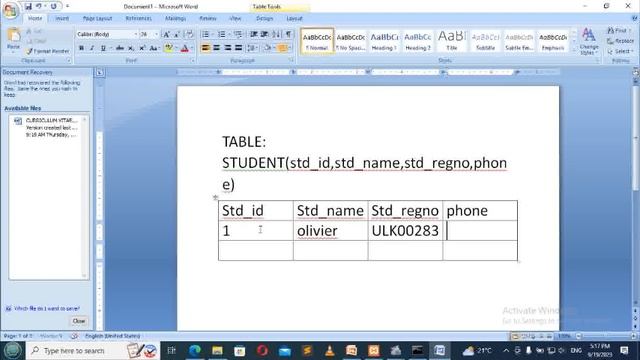Open the Office Button menu

click(x=10, y=10)
